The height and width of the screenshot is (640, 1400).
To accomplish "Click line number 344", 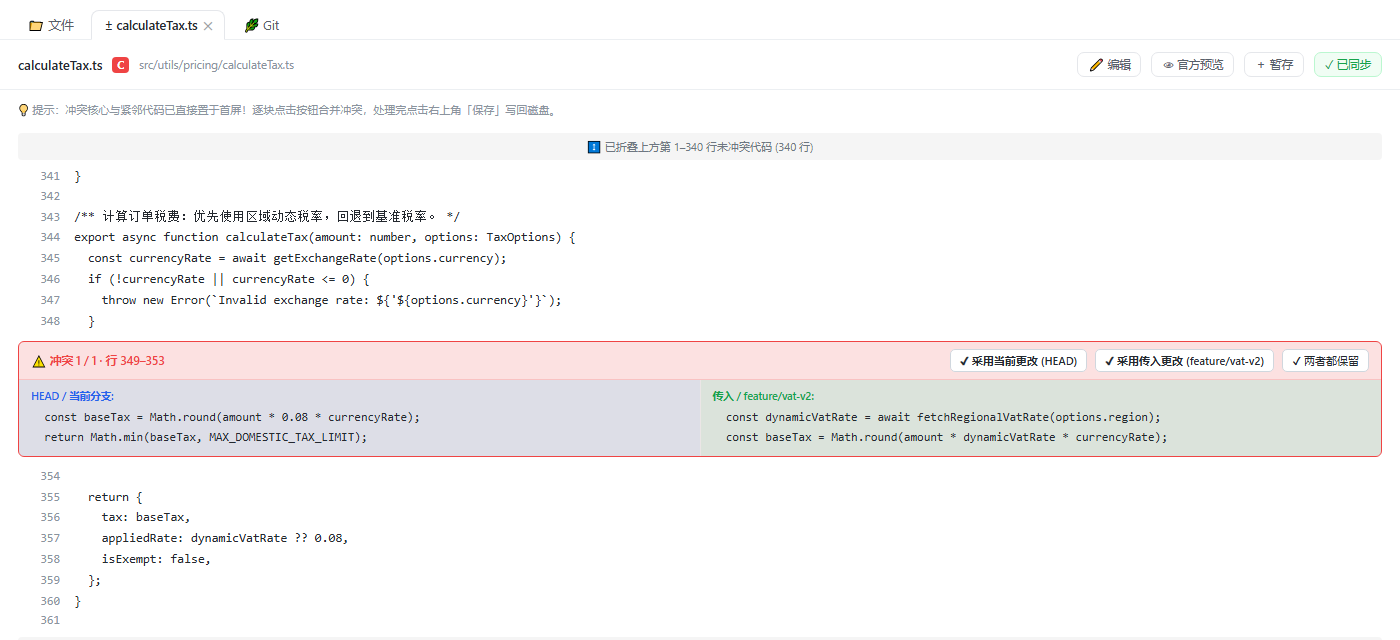I will coord(50,237).
